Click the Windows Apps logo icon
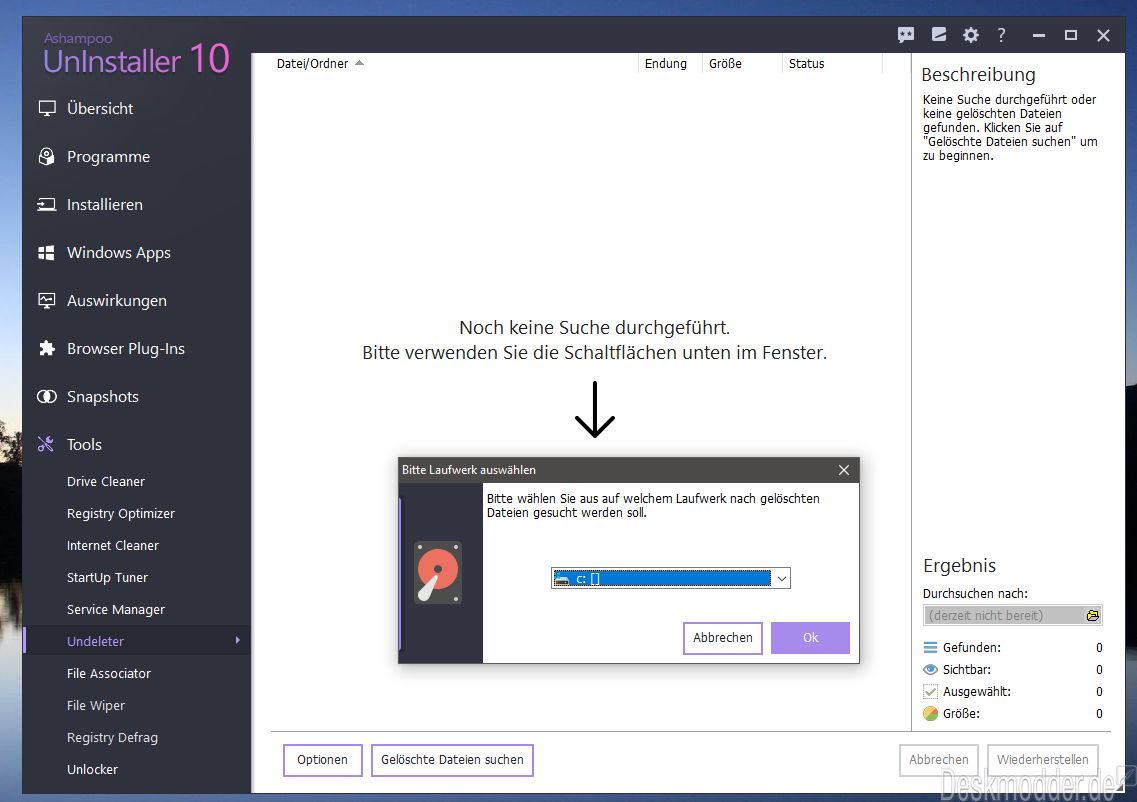This screenshot has height=802, width=1137. point(46,252)
